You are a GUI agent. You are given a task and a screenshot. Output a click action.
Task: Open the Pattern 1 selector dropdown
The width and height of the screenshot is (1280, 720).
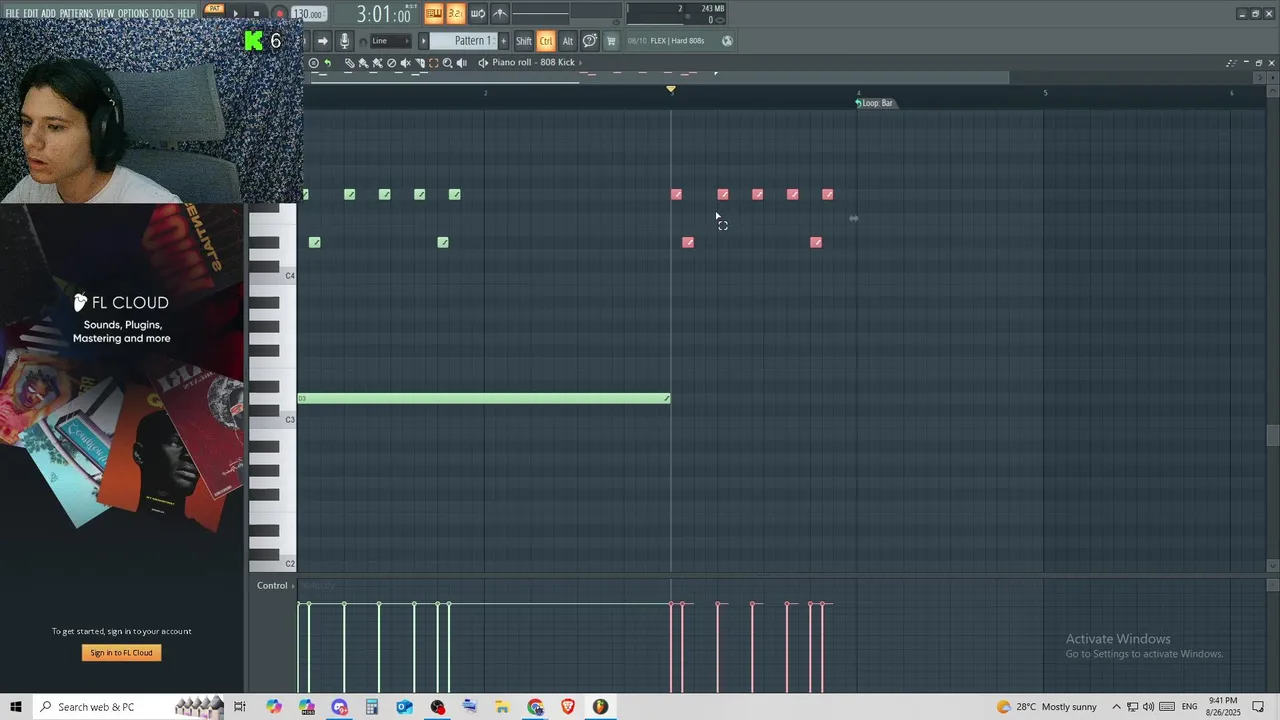pos(463,41)
